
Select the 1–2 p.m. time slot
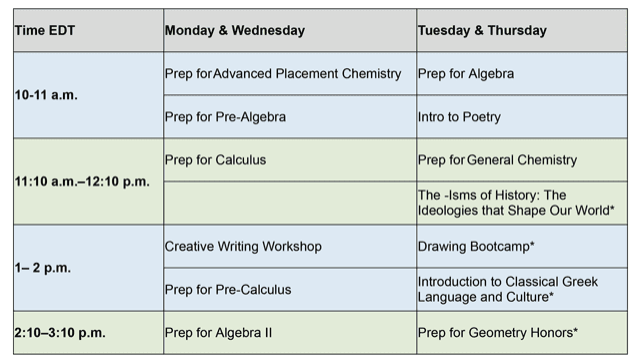(x=89, y=268)
